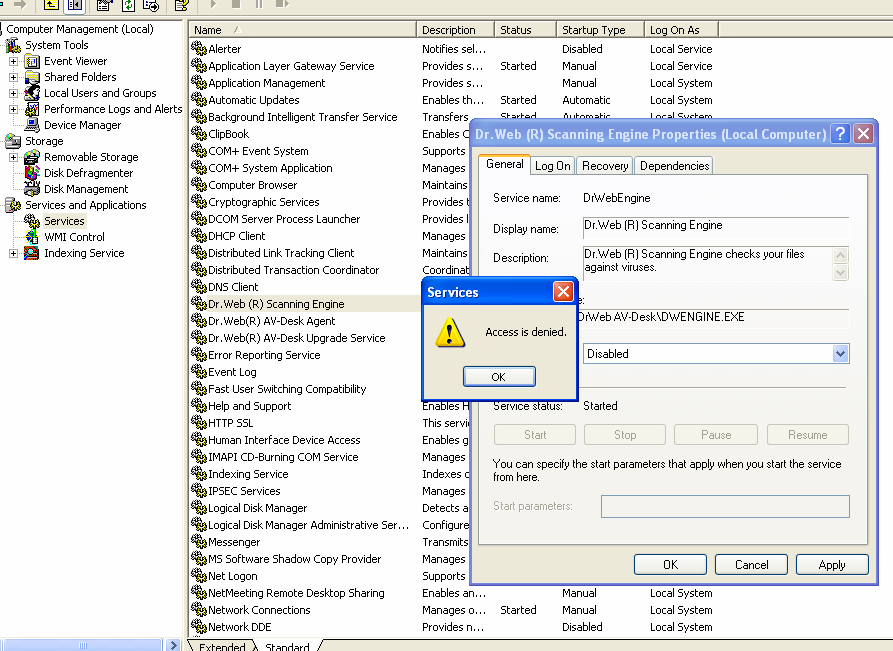This screenshot has width=893, height=651.
Task: Click the Indexing Service tree icon
Action: [x=32, y=253]
